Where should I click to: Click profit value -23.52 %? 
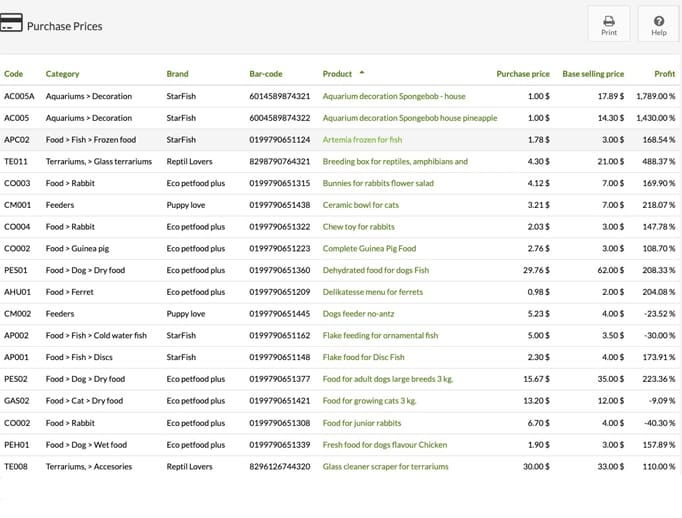point(659,314)
